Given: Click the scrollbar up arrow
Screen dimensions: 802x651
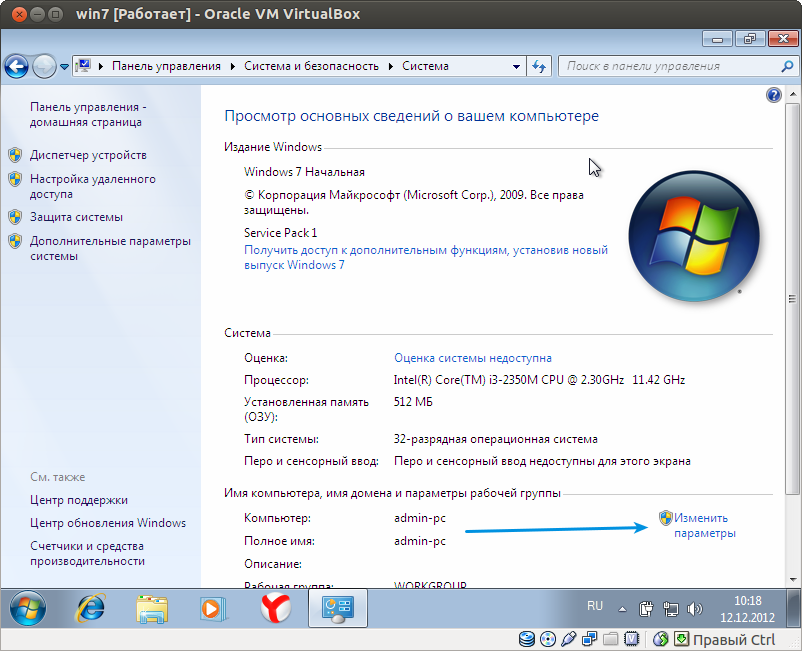Looking at the screenshot, I should click(x=792, y=94).
